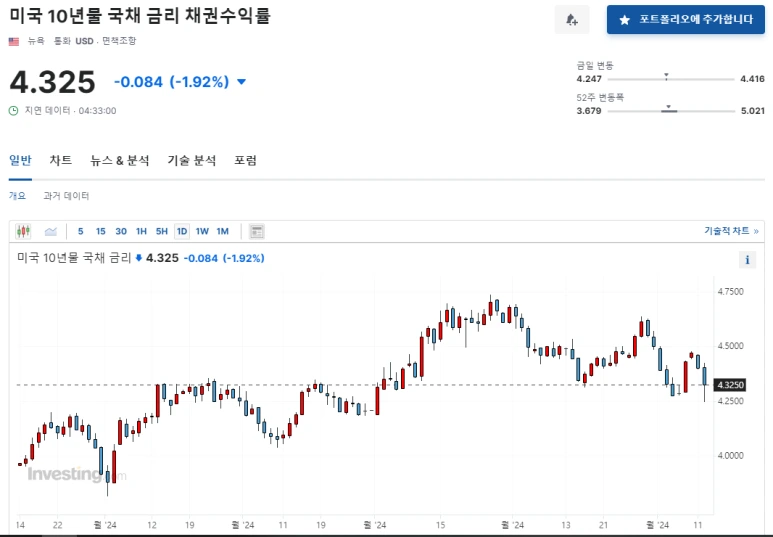Click the info icon on chart

(x=747, y=259)
